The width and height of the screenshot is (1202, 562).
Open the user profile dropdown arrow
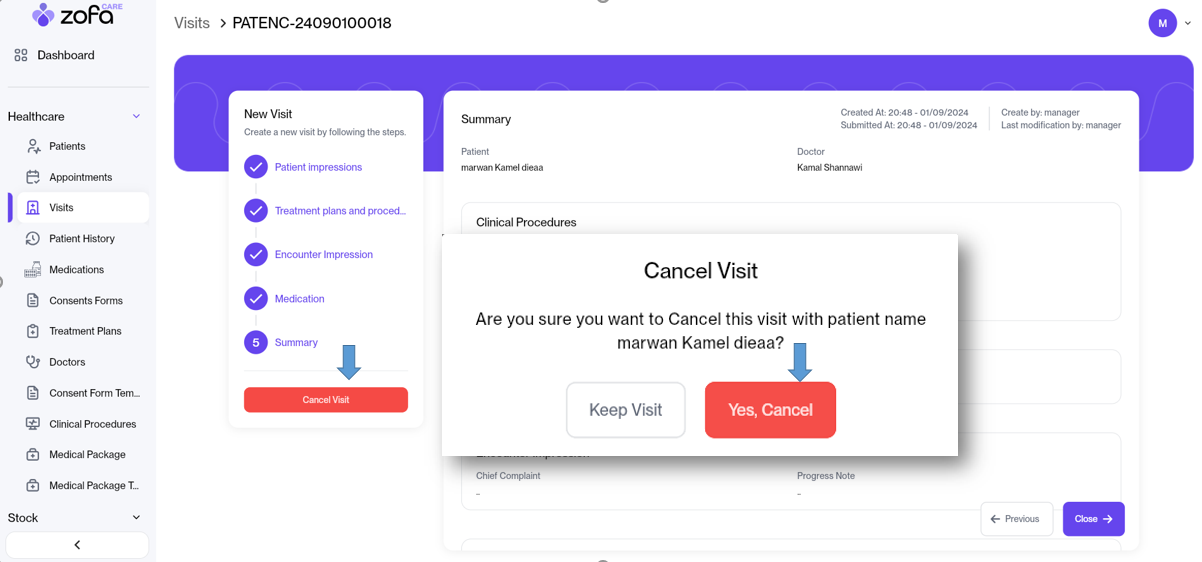point(1188,23)
